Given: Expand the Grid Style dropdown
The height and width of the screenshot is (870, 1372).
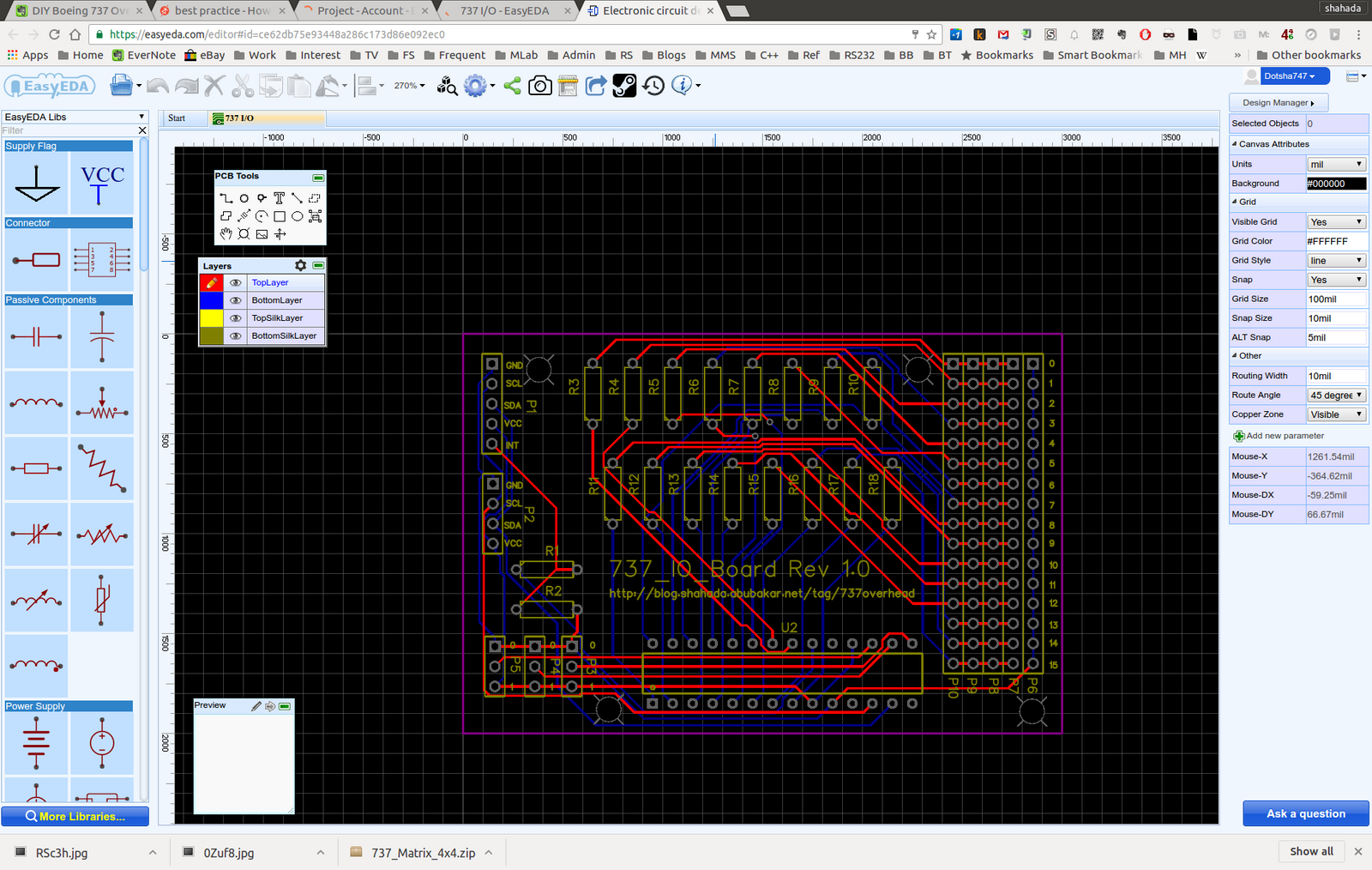Looking at the screenshot, I should point(1335,261).
